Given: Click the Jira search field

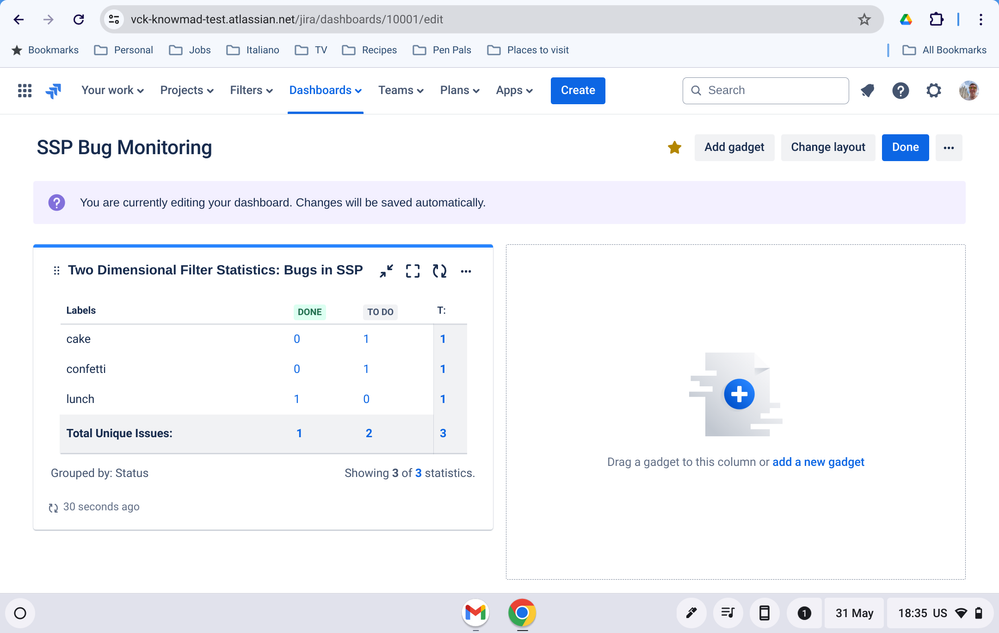Looking at the screenshot, I should coord(766,91).
